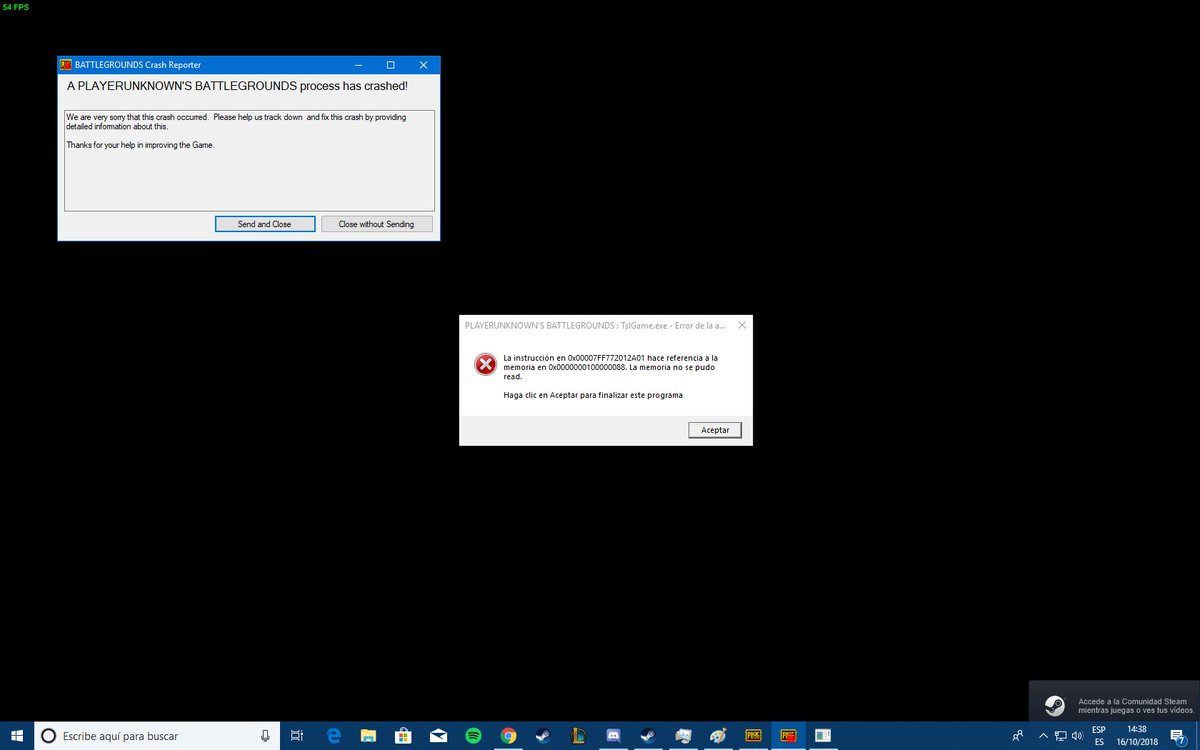
Task: Open Task View from the taskbar
Action: [x=297, y=736]
